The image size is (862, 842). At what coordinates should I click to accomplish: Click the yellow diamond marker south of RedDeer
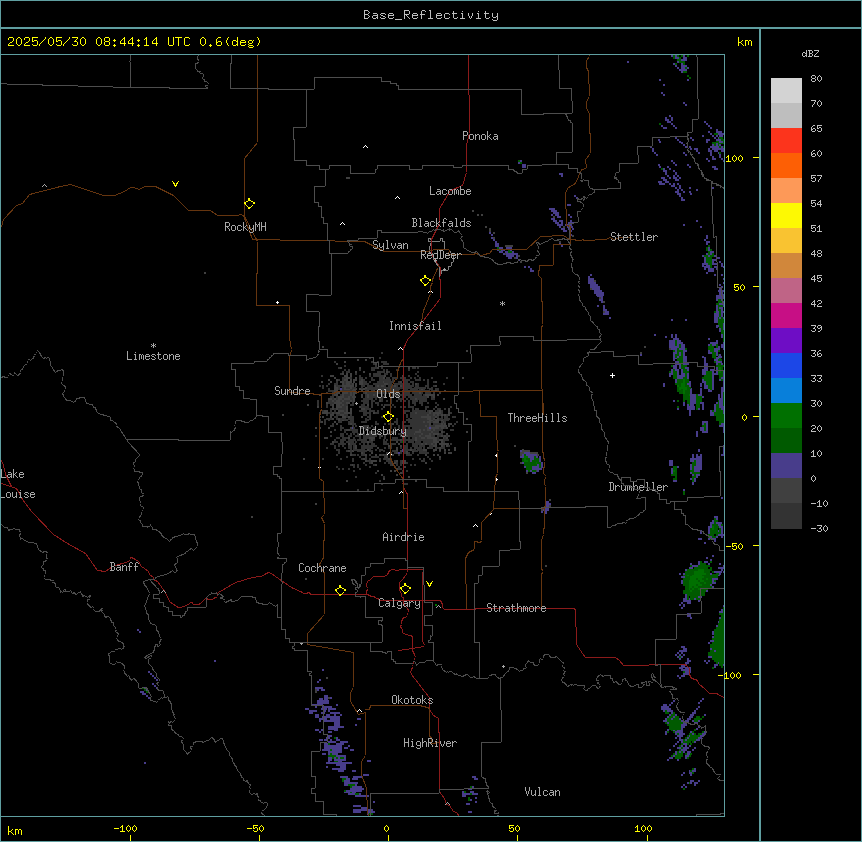coord(426,281)
